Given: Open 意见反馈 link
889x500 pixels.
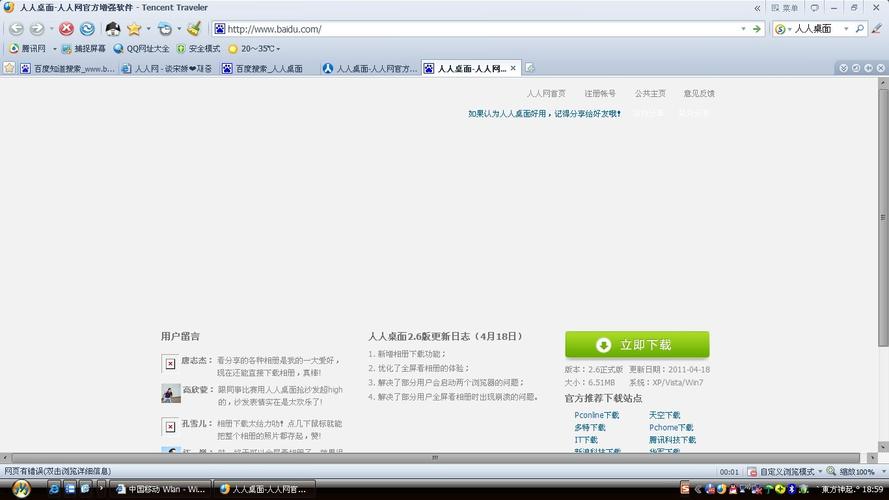Looking at the screenshot, I should click(699, 94).
